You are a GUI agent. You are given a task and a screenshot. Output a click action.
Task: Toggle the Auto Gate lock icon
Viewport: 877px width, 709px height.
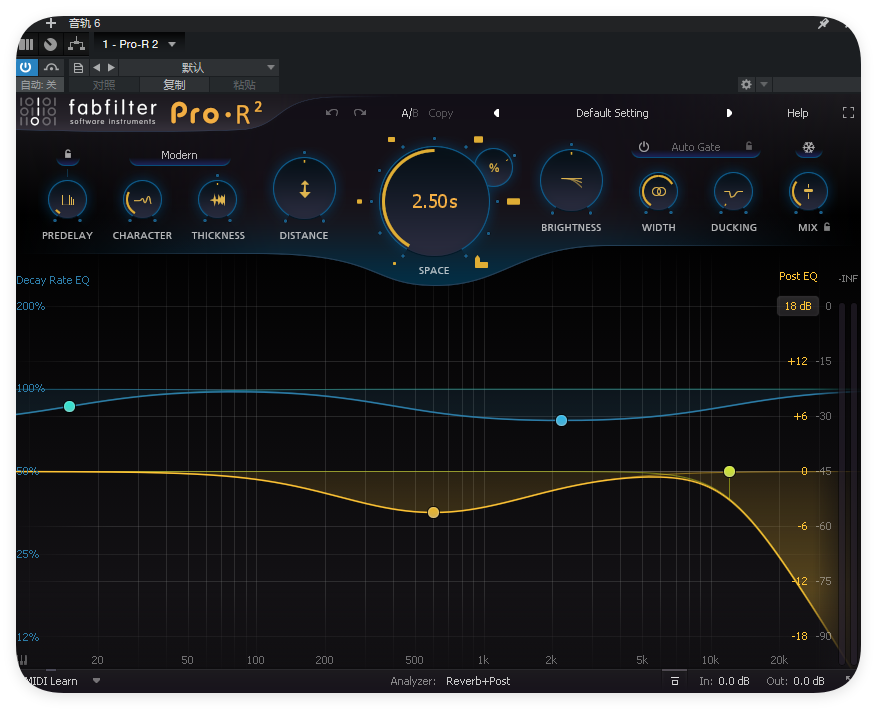[x=749, y=146]
